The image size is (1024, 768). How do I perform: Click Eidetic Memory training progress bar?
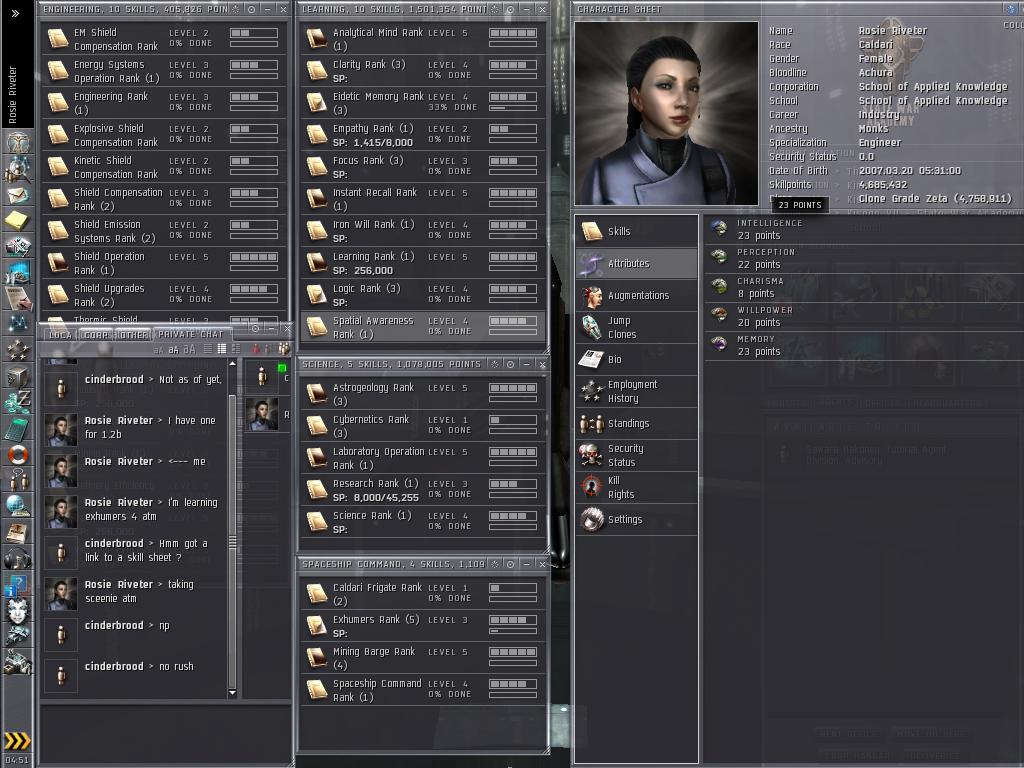[x=513, y=108]
